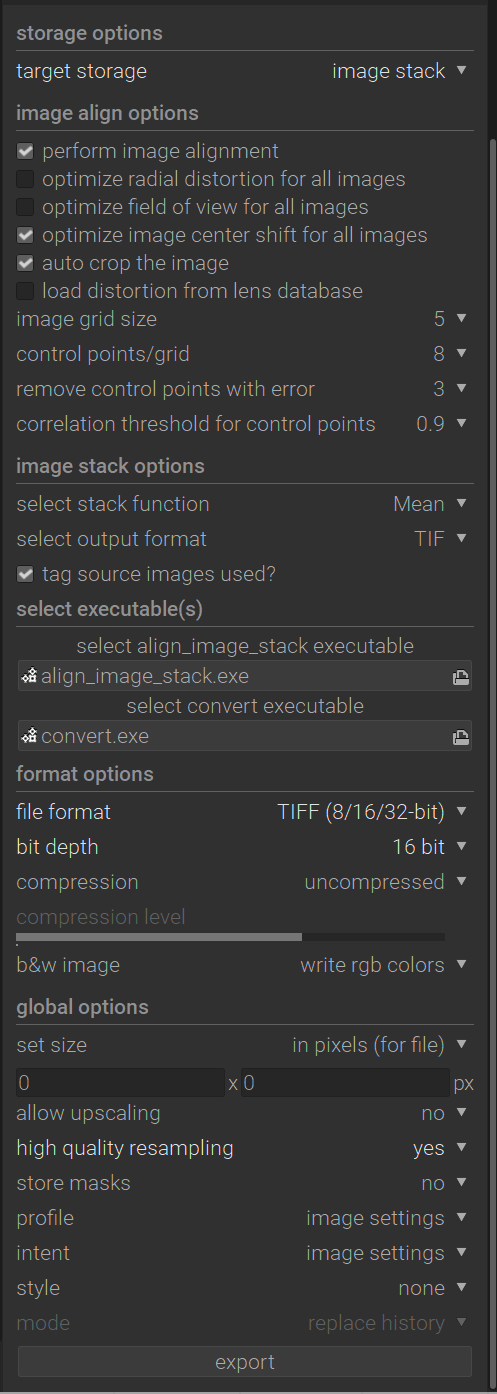Change set size in pixels dropdown
This screenshot has width=497, height=1394.
point(243,1046)
